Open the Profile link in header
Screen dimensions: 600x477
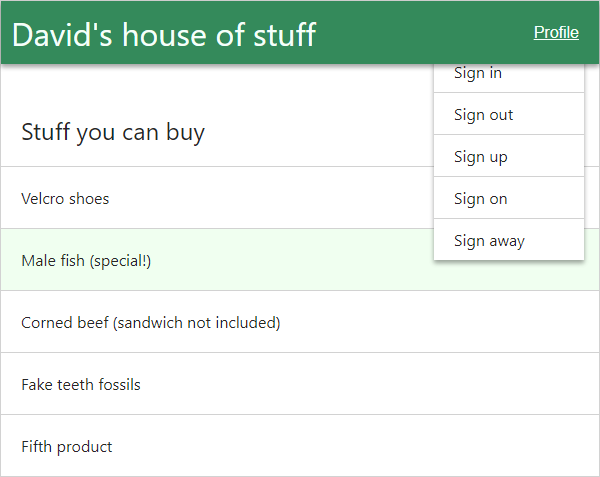(x=556, y=32)
